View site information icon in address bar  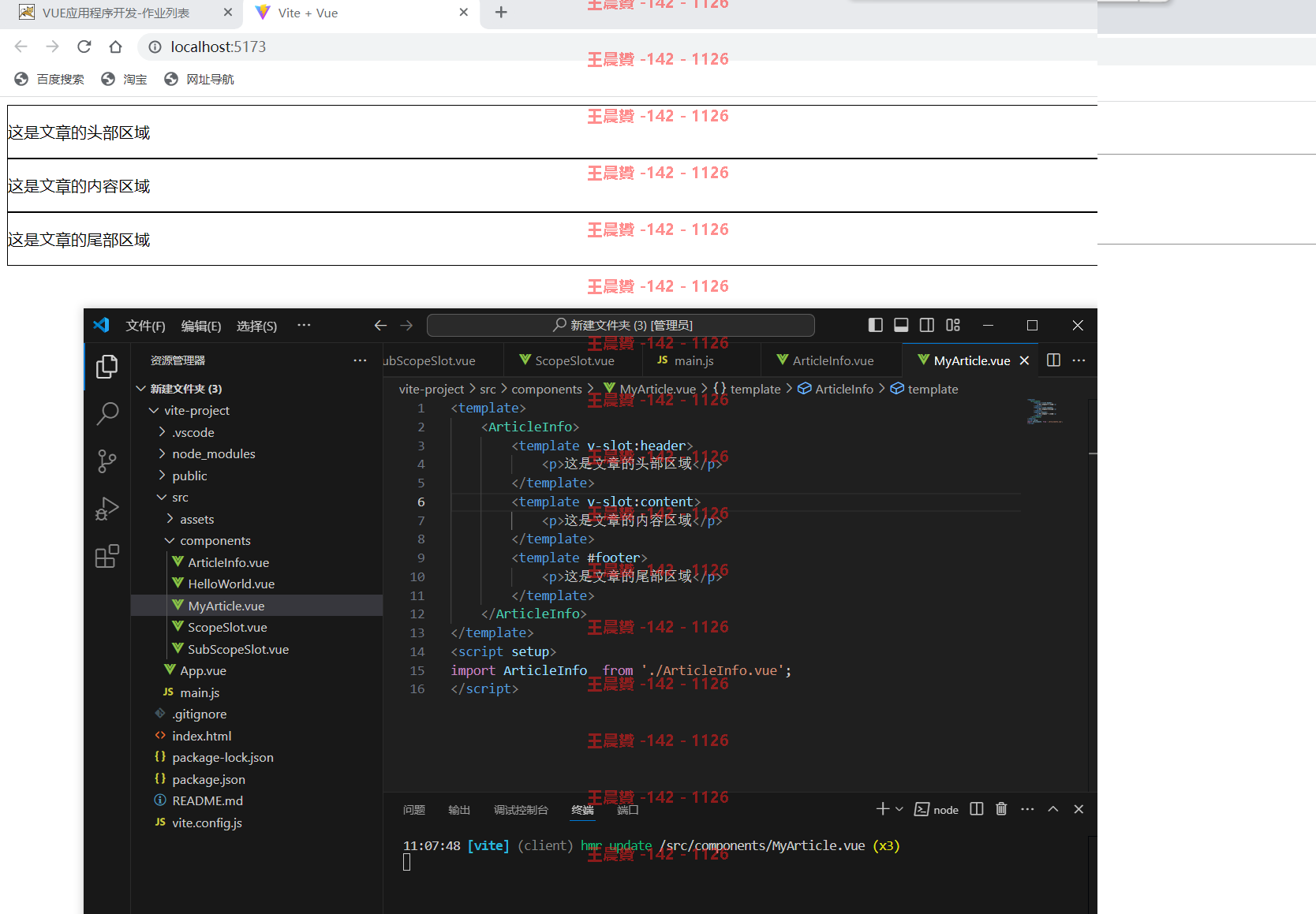(155, 47)
